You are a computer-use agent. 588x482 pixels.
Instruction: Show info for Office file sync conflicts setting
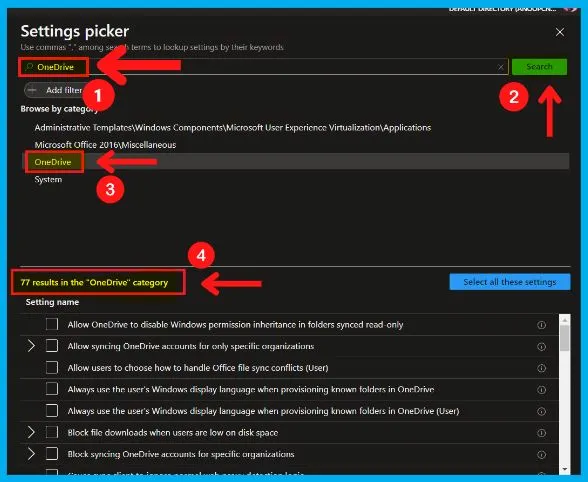(541, 368)
